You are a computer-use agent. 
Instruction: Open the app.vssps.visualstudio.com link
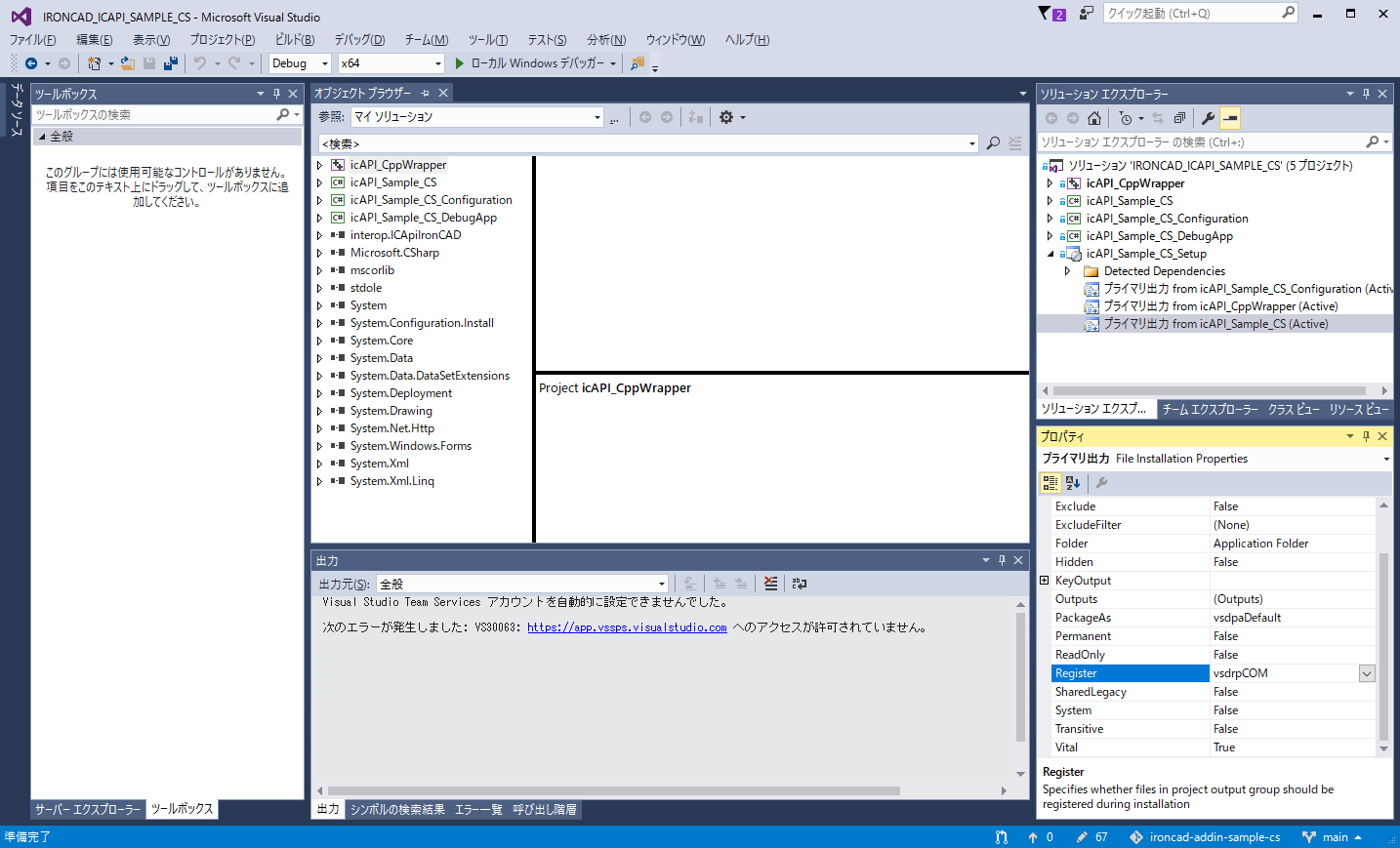[627, 627]
